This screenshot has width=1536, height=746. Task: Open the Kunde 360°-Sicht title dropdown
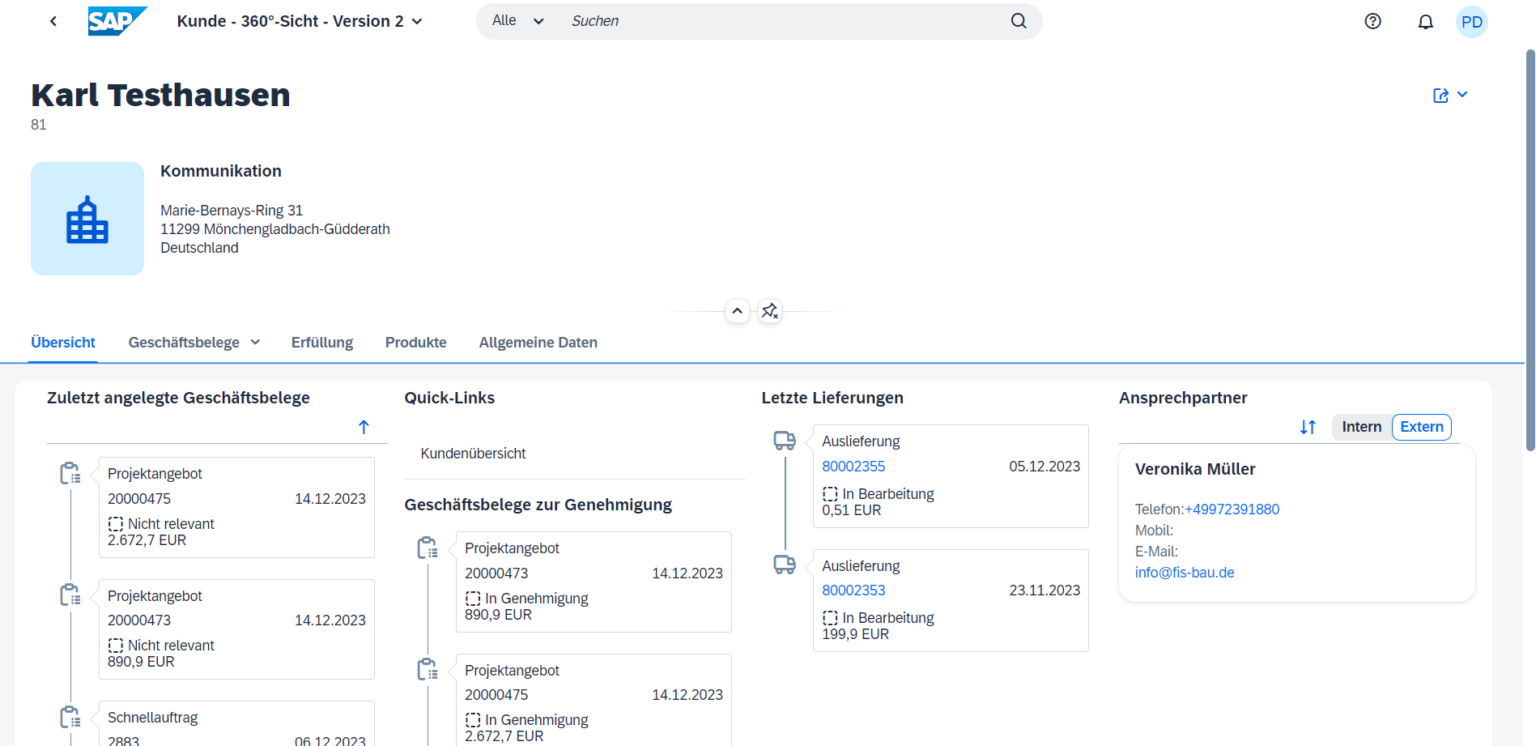pos(300,21)
